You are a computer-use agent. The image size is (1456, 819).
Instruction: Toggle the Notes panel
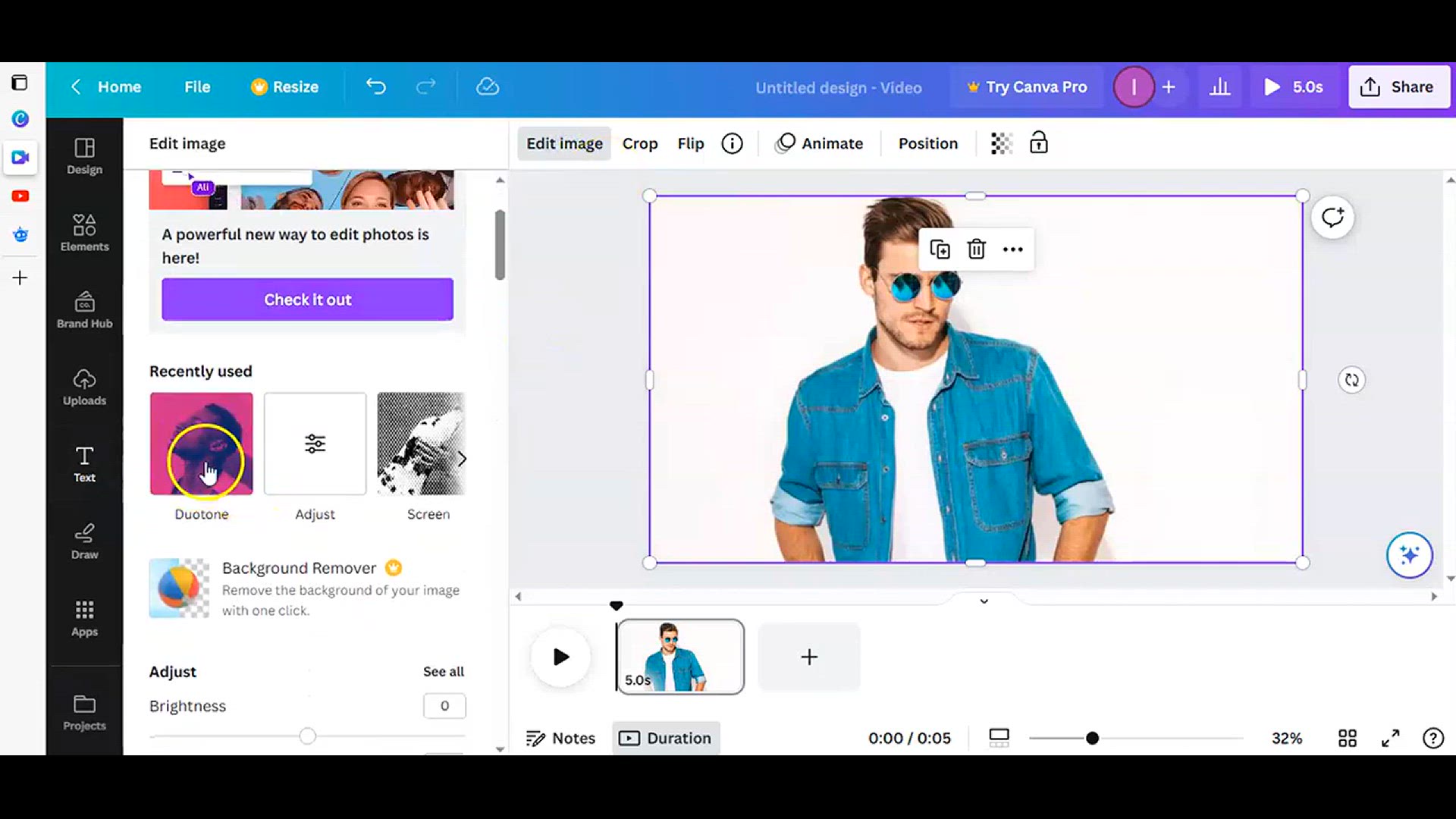point(560,738)
